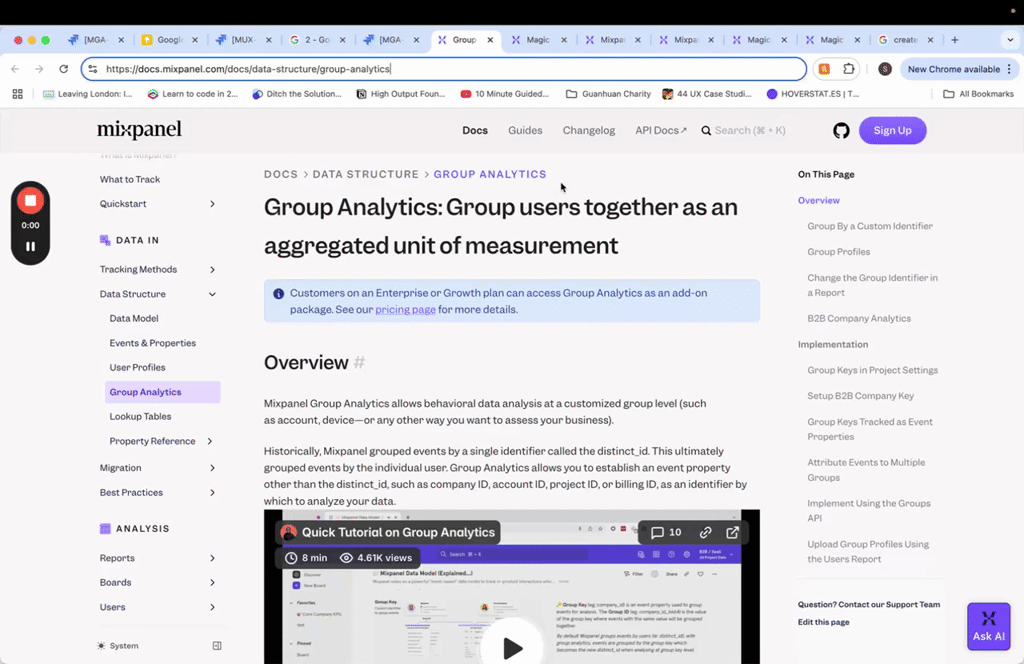Click the Chrome extensions puzzle icon

(849, 69)
